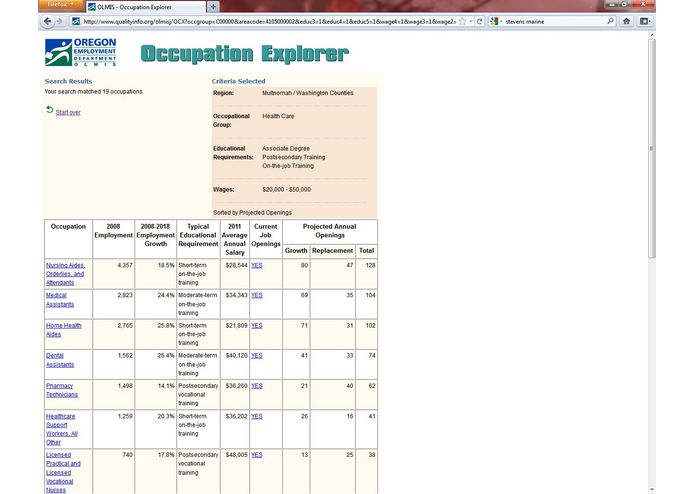Open the Home Health Aides occupation link
695x494 pixels.
click(x=63, y=330)
